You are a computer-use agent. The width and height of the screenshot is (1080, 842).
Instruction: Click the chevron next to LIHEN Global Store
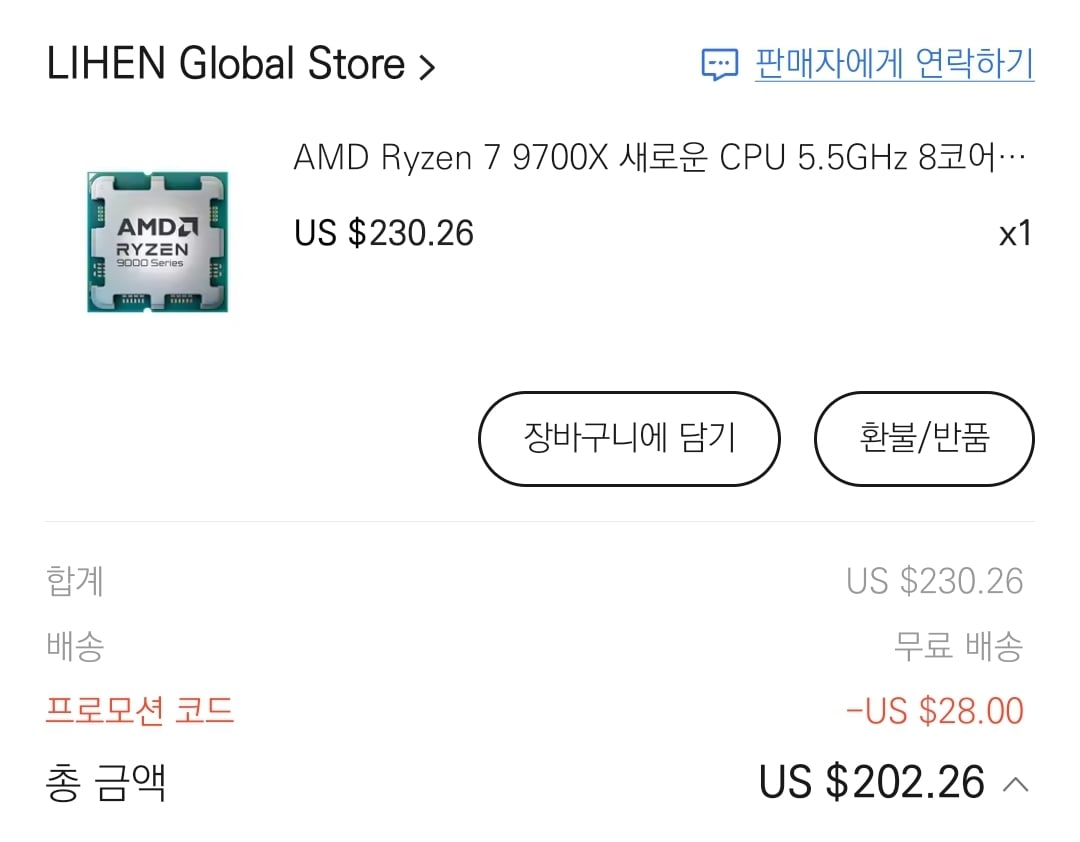tap(428, 67)
